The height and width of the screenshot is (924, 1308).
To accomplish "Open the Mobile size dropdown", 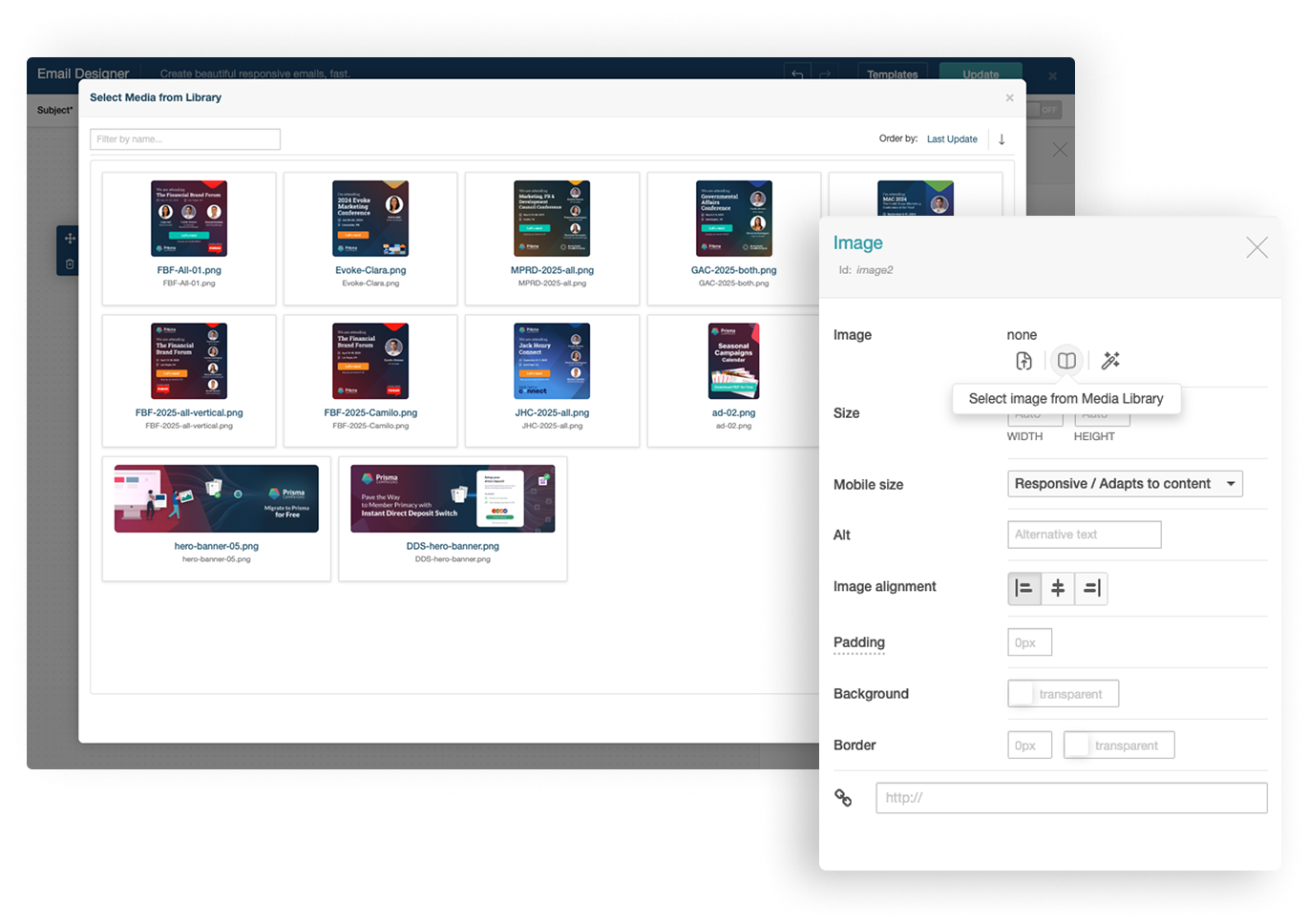I will pos(1125,484).
